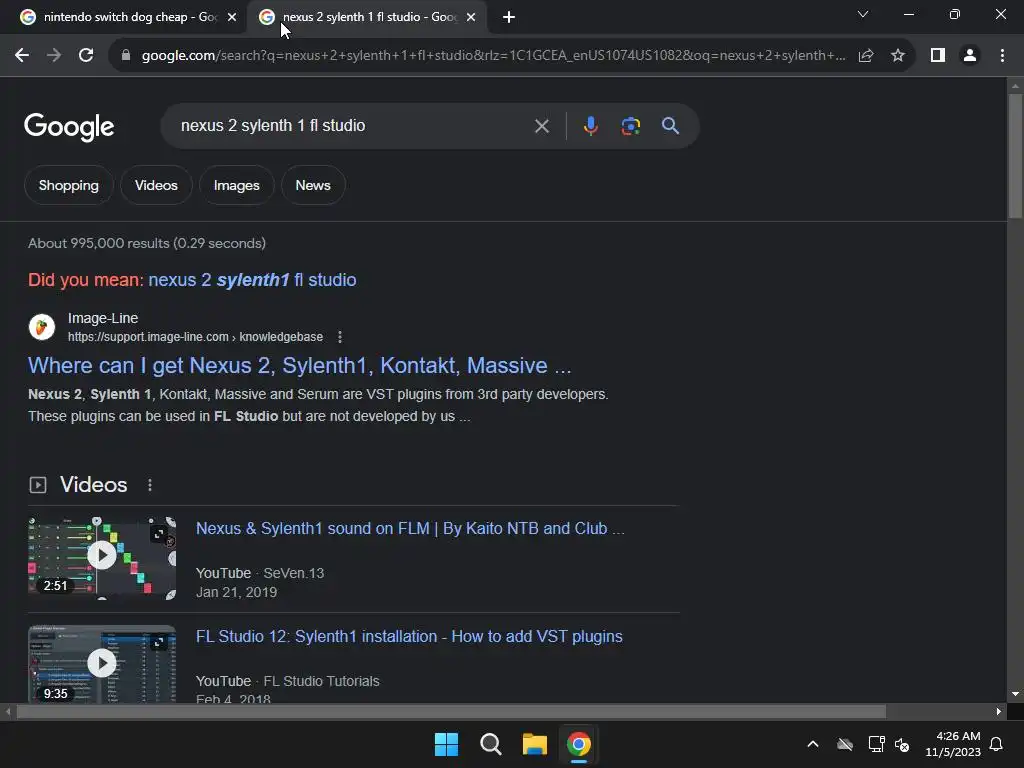Open the tab search dropdown arrow
The height and width of the screenshot is (768, 1024).
click(x=863, y=14)
